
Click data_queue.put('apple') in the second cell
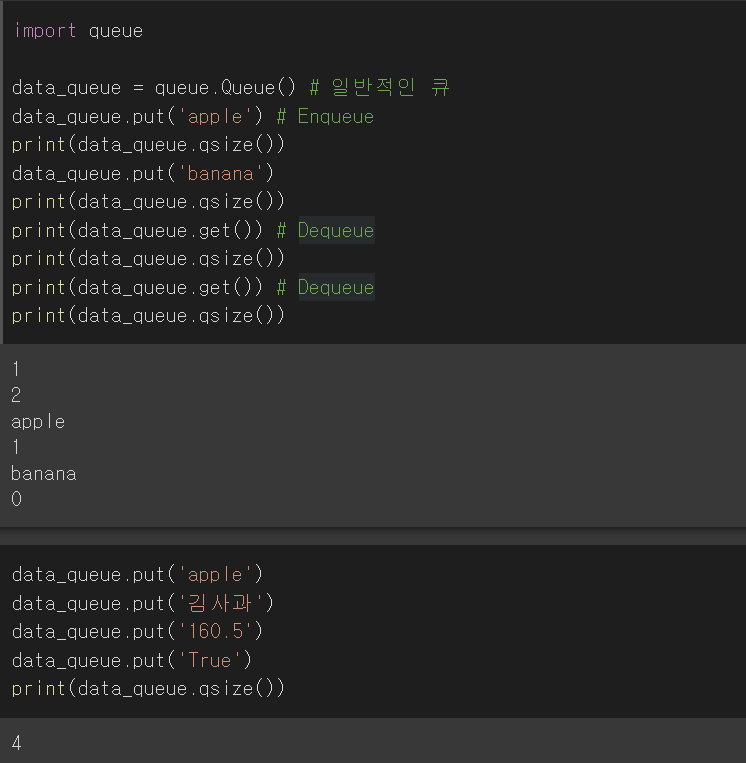tap(137, 575)
